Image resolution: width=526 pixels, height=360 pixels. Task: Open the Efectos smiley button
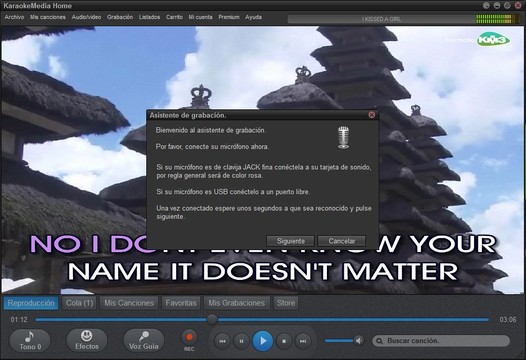87,341
